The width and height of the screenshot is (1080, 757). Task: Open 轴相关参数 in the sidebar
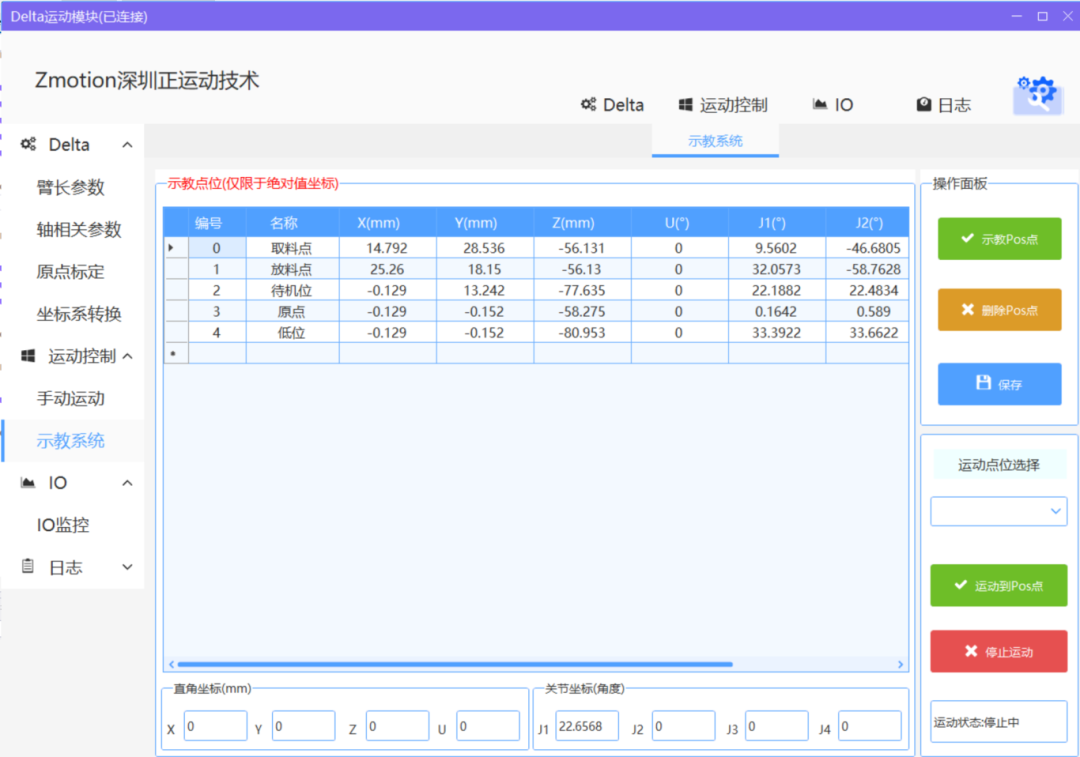click(x=79, y=229)
